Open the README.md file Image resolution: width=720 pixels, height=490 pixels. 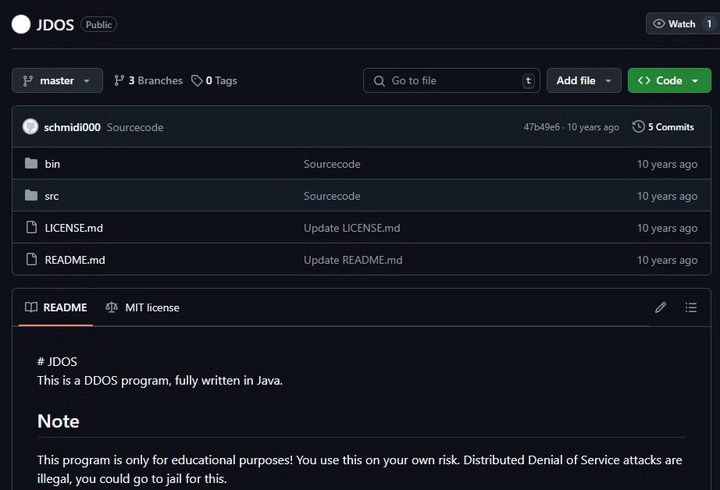(75, 260)
